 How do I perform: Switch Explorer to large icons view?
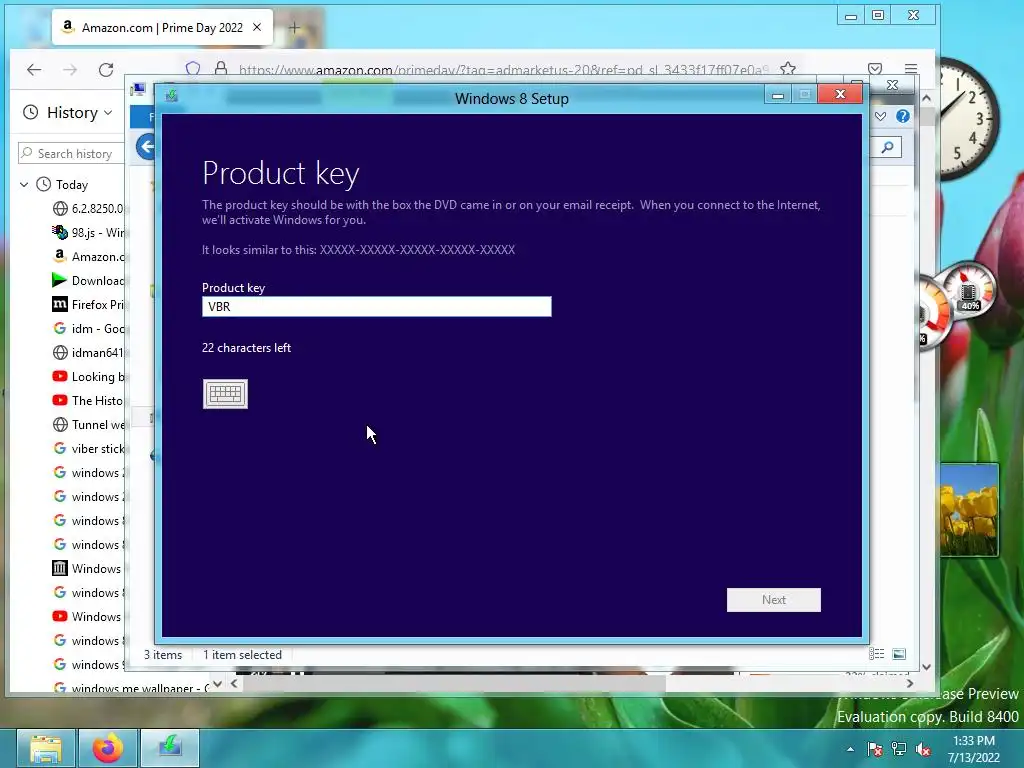click(x=899, y=654)
